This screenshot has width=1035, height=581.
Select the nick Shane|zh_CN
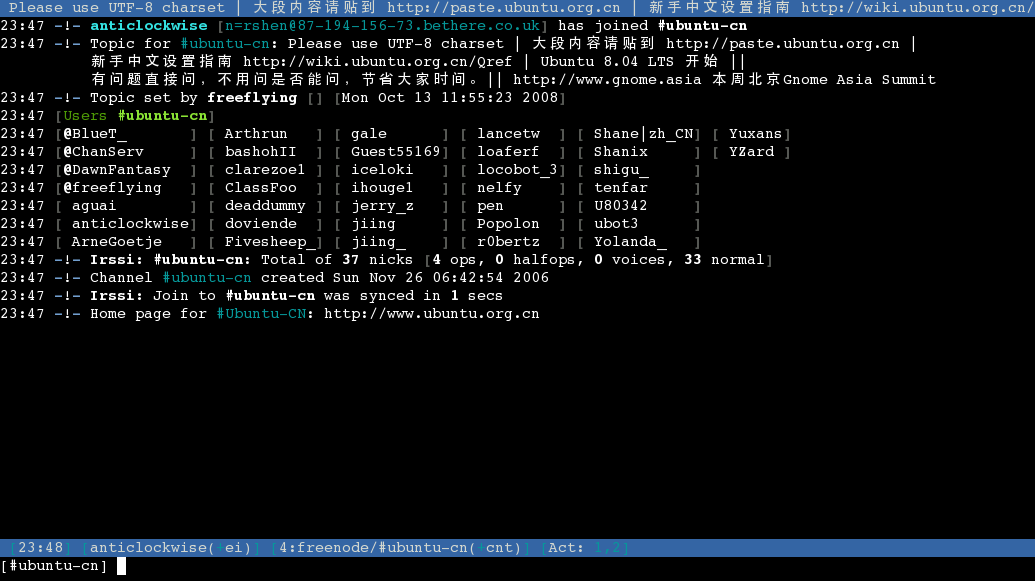(644, 134)
